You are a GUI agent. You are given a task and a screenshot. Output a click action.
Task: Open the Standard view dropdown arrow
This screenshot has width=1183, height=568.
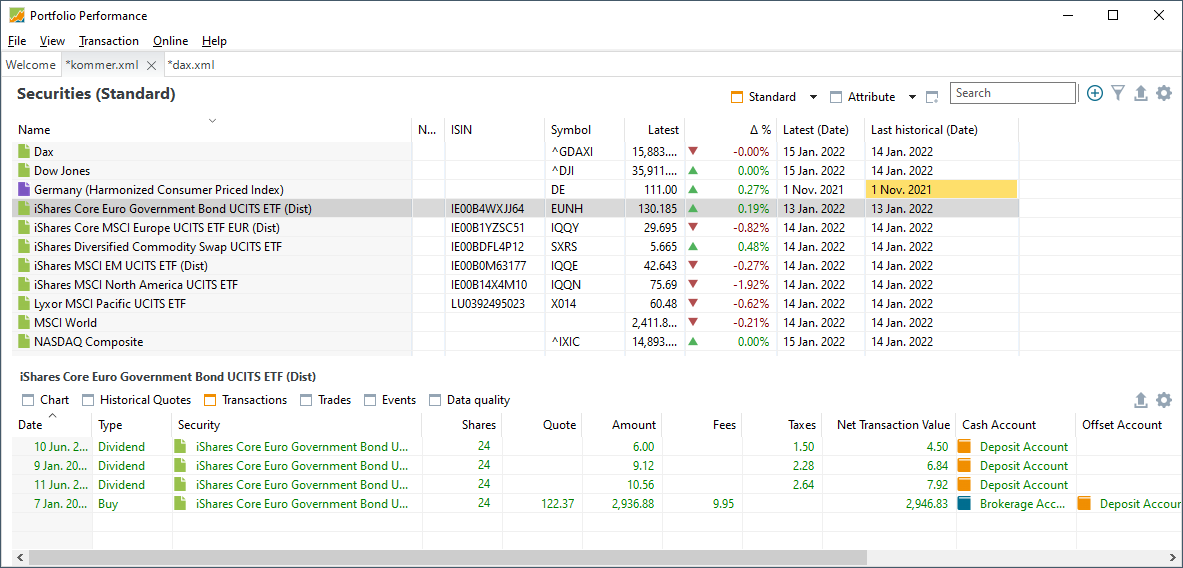pyautogui.click(x=813, y=97)
